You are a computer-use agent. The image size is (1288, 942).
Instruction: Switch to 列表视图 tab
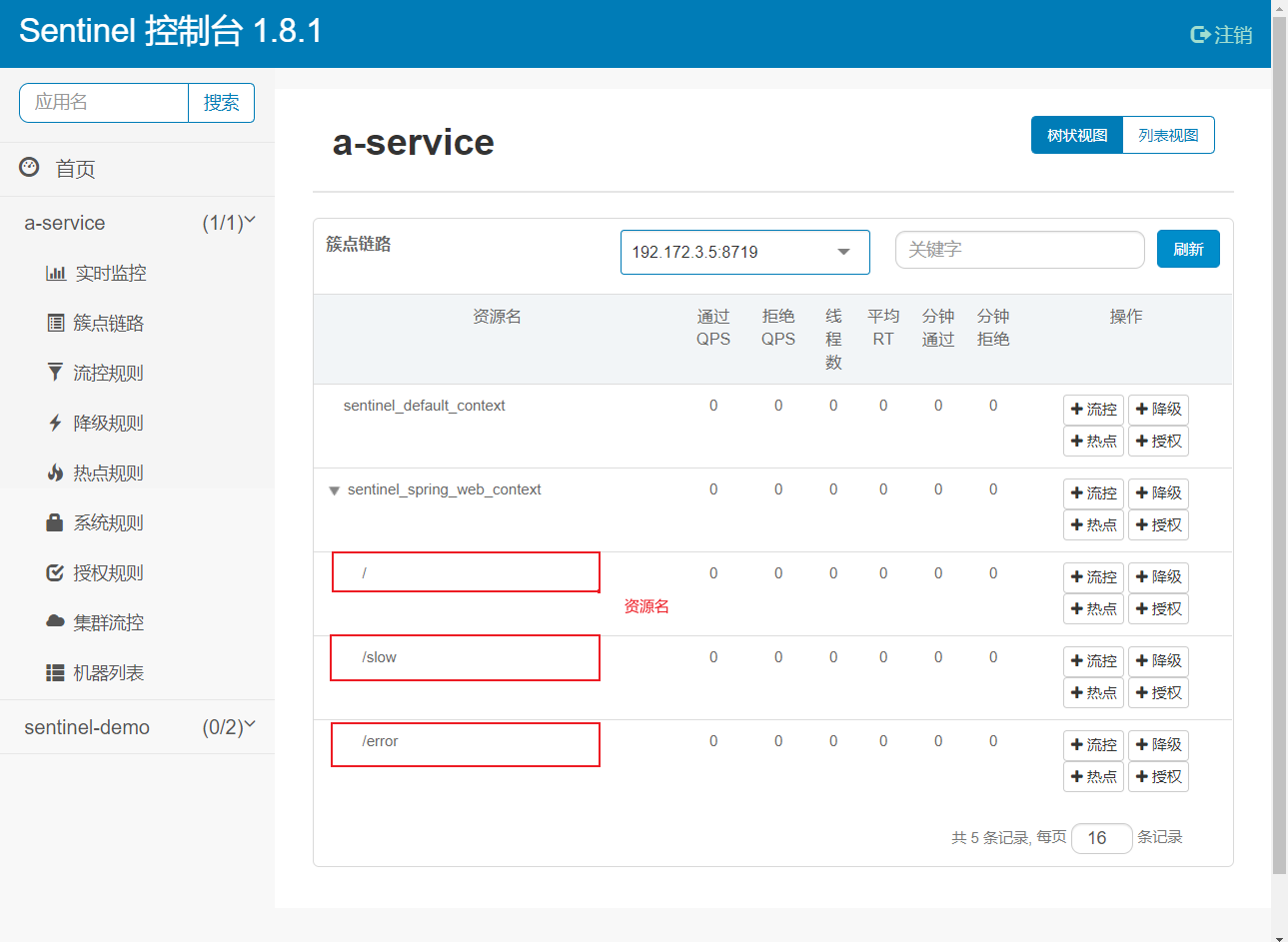click(x=1169, y=135)
